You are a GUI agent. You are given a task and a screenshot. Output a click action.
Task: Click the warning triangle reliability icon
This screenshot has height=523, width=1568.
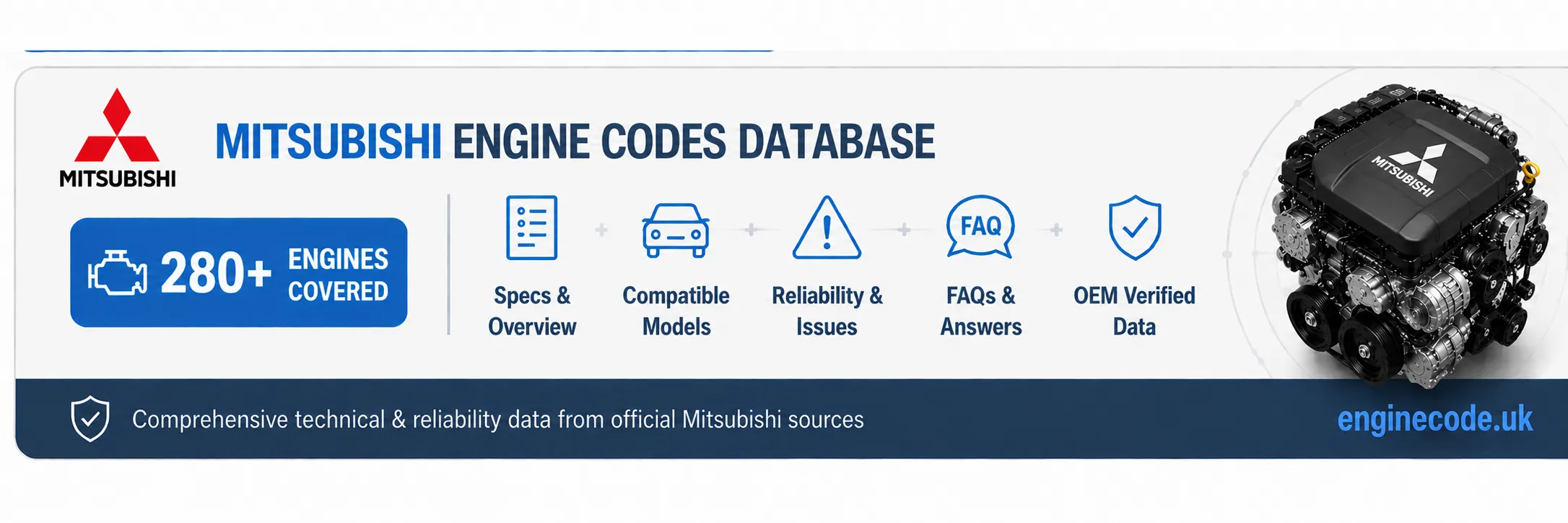827,228
